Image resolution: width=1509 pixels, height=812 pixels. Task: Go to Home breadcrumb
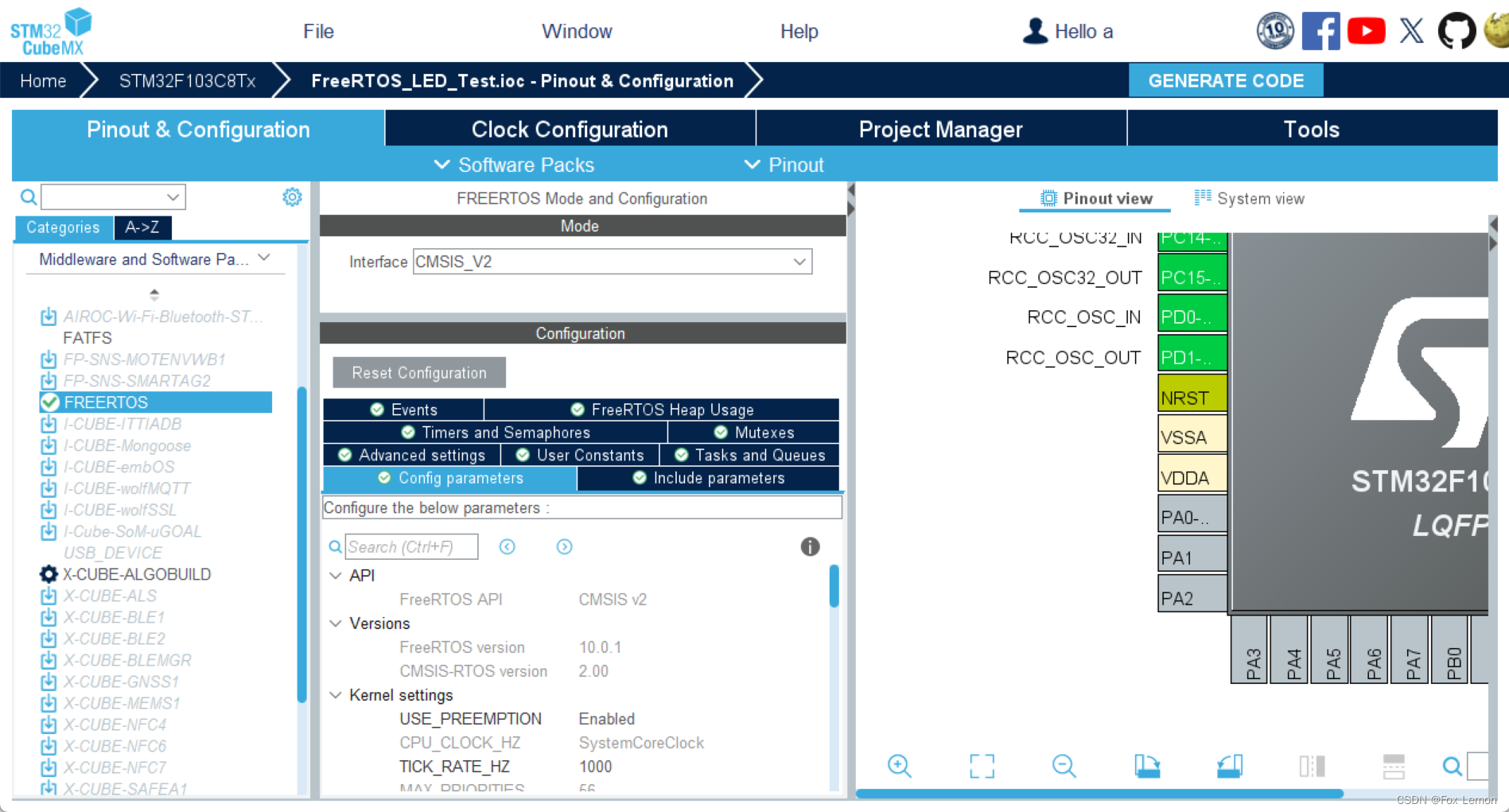click(x=43, y=80)
